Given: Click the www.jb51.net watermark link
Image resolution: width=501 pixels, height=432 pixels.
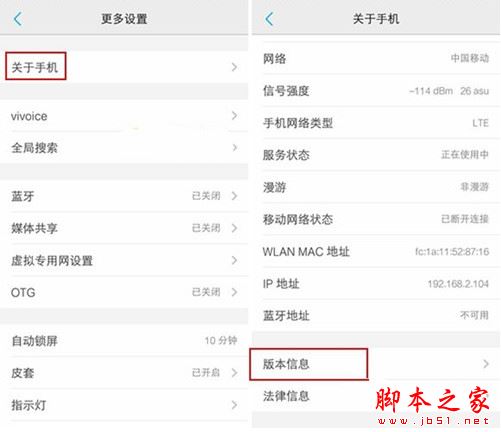Looking at the screenshot, I should pos(433,421).
